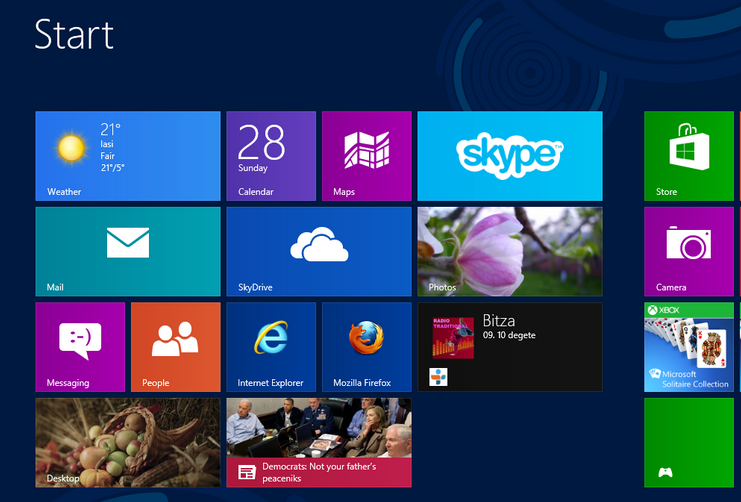Launch the SkyDrive tile
Image resolution: width=741 pixels, height=502 pixels.
tap(319, 251)
